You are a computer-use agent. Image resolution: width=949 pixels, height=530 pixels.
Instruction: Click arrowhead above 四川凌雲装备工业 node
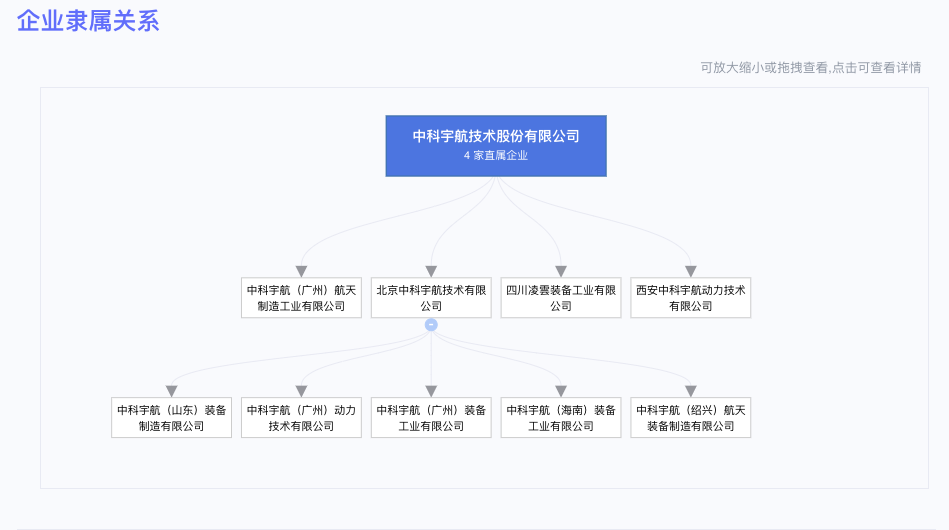(x=561, y=271)
